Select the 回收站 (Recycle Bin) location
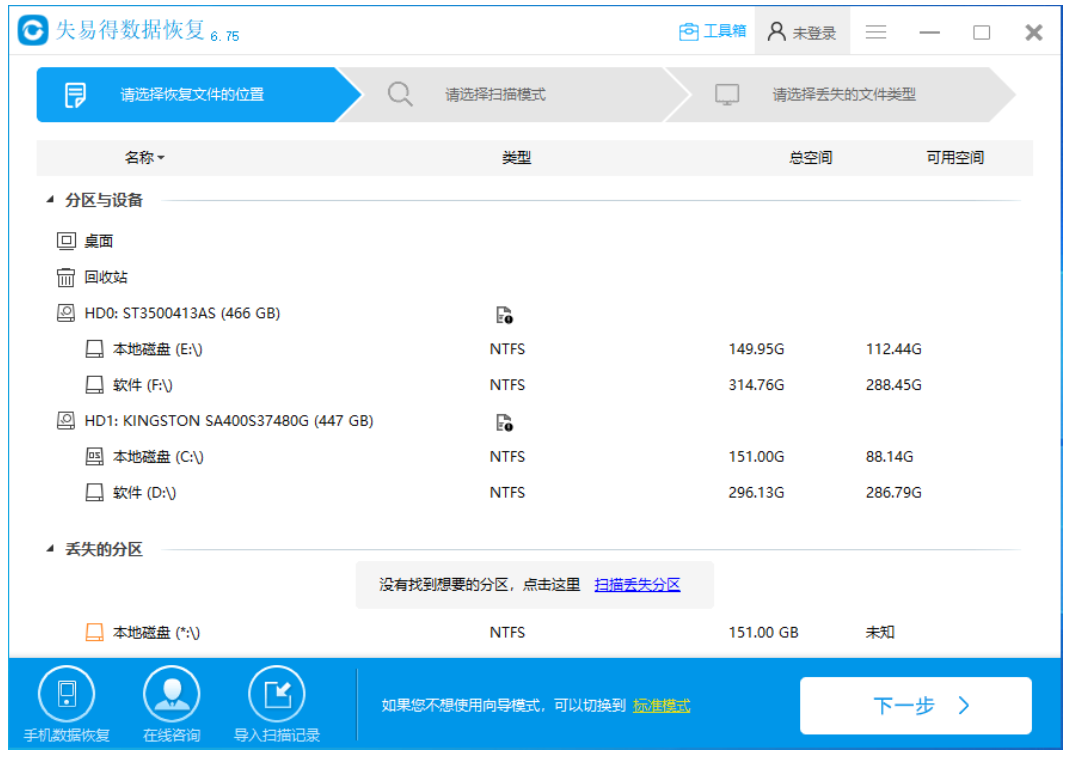 click(x=106, y=277)
